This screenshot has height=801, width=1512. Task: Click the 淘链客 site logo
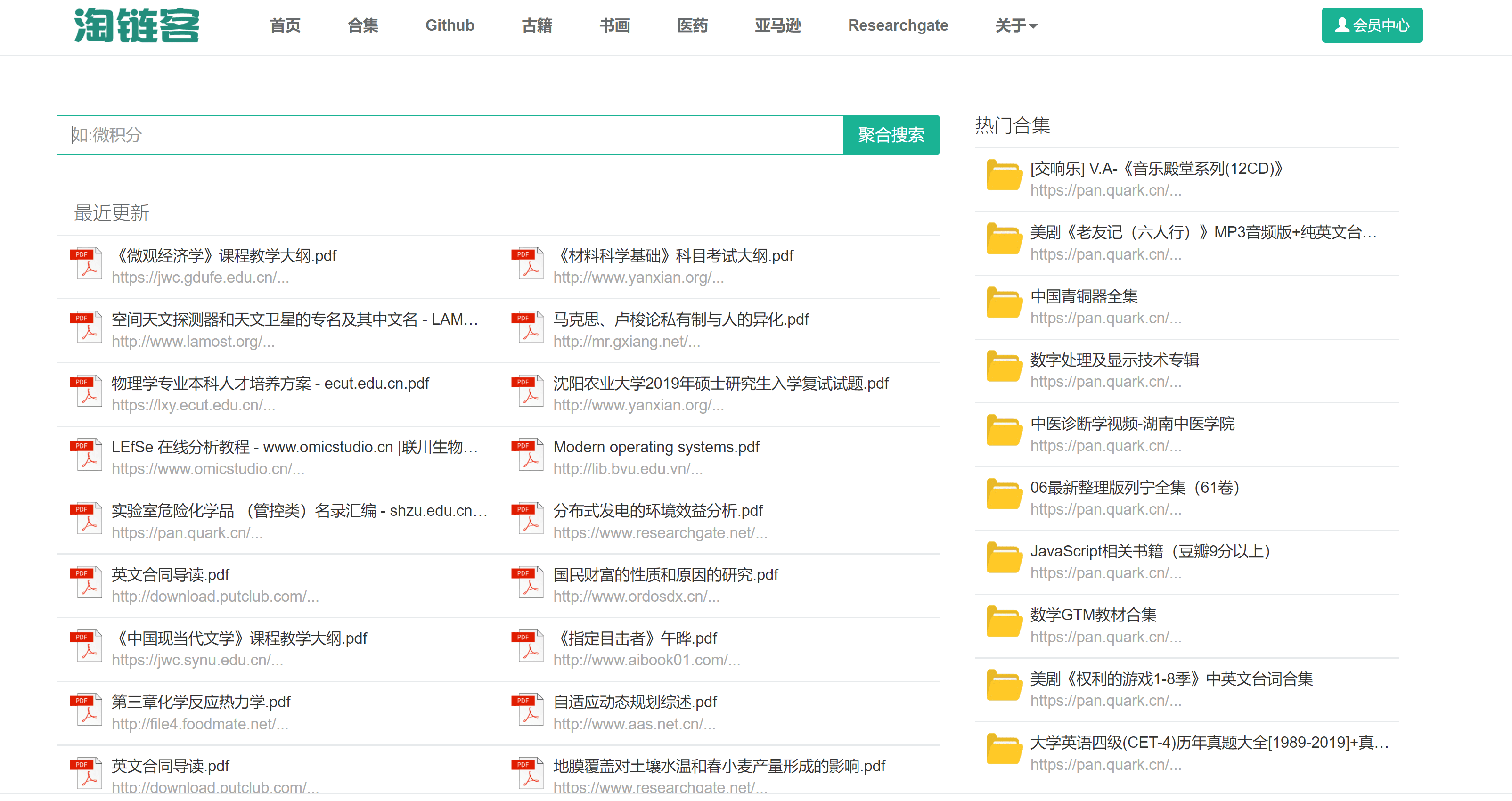tap(136, 25)
